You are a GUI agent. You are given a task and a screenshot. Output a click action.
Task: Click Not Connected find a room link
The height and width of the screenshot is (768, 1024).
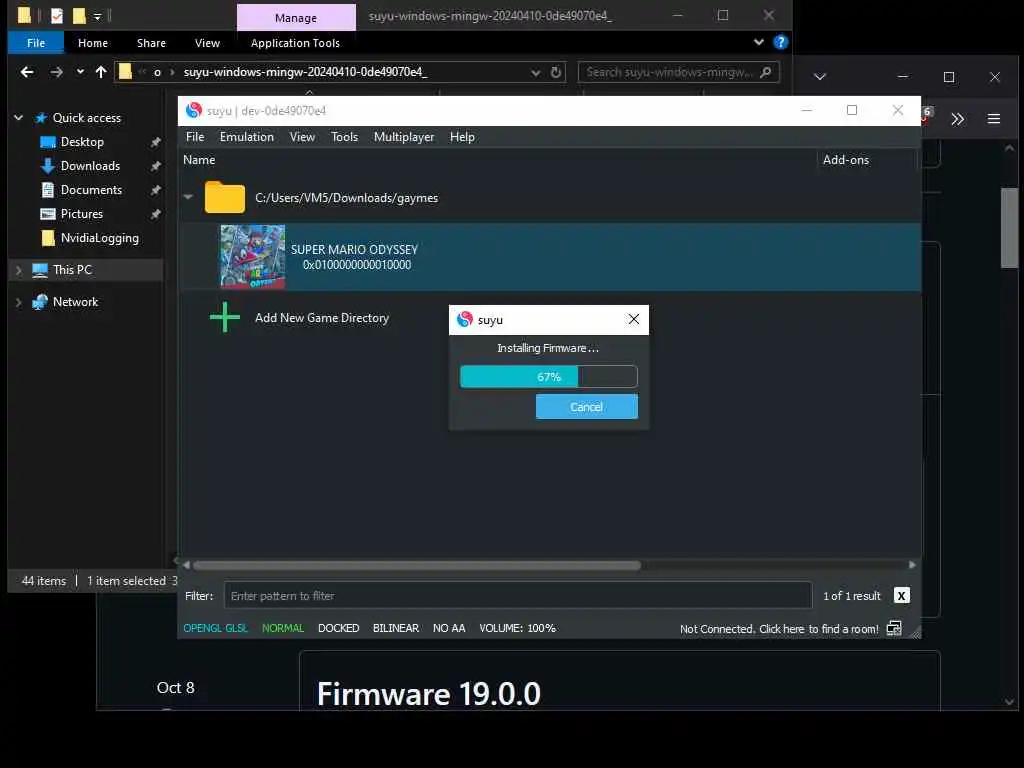coord(778,629)
